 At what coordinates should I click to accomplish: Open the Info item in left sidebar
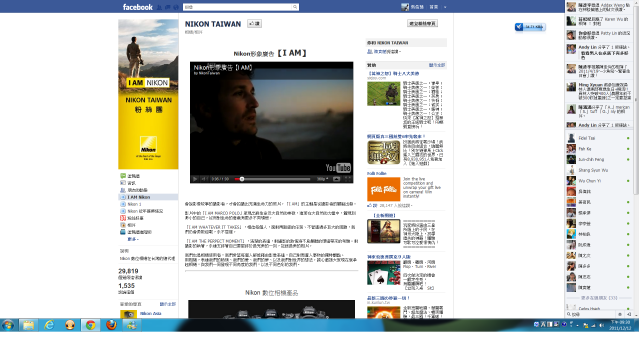[x=131, y=183]
